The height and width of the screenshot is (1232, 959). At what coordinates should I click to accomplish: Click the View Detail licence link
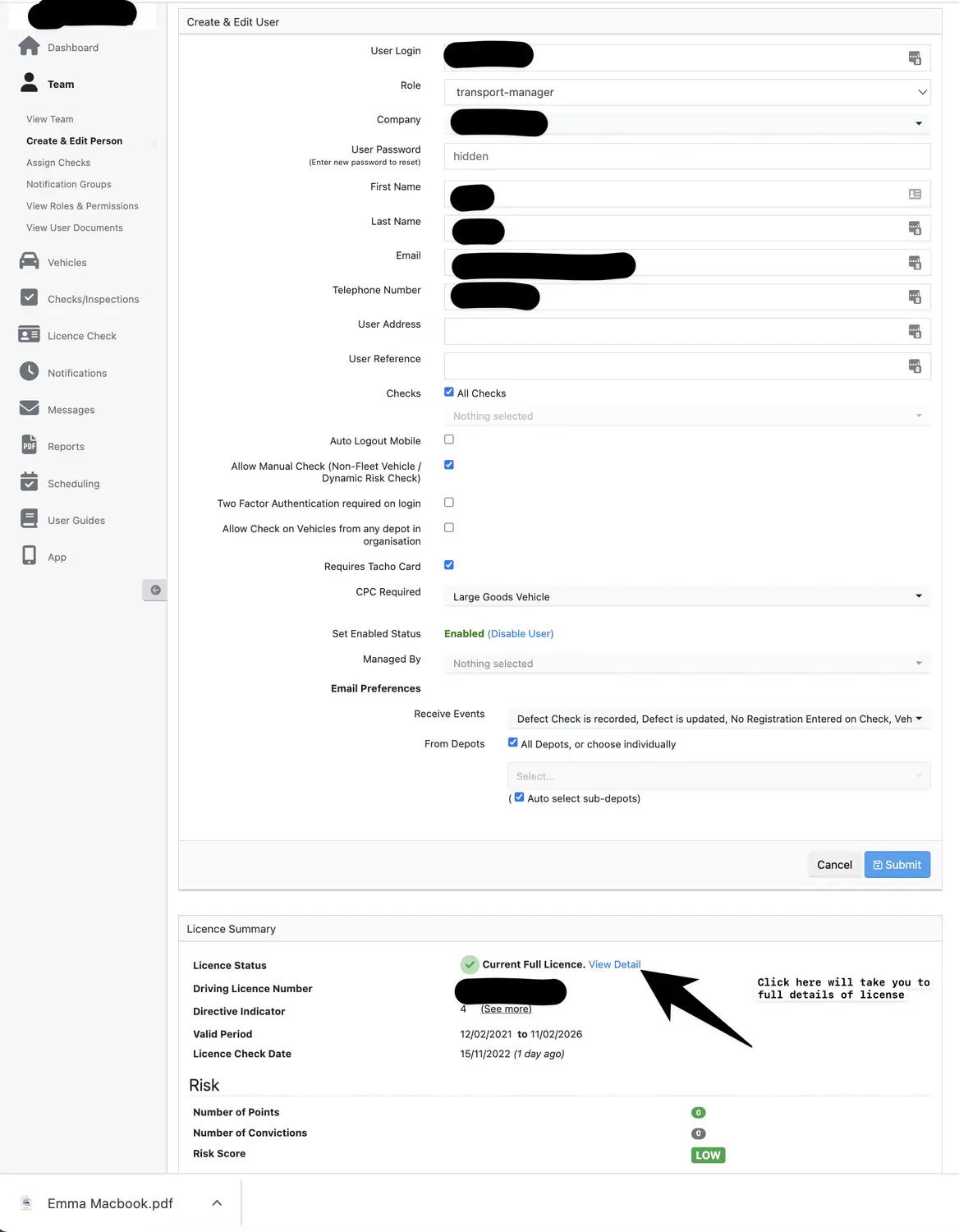[x=614, y=964]
